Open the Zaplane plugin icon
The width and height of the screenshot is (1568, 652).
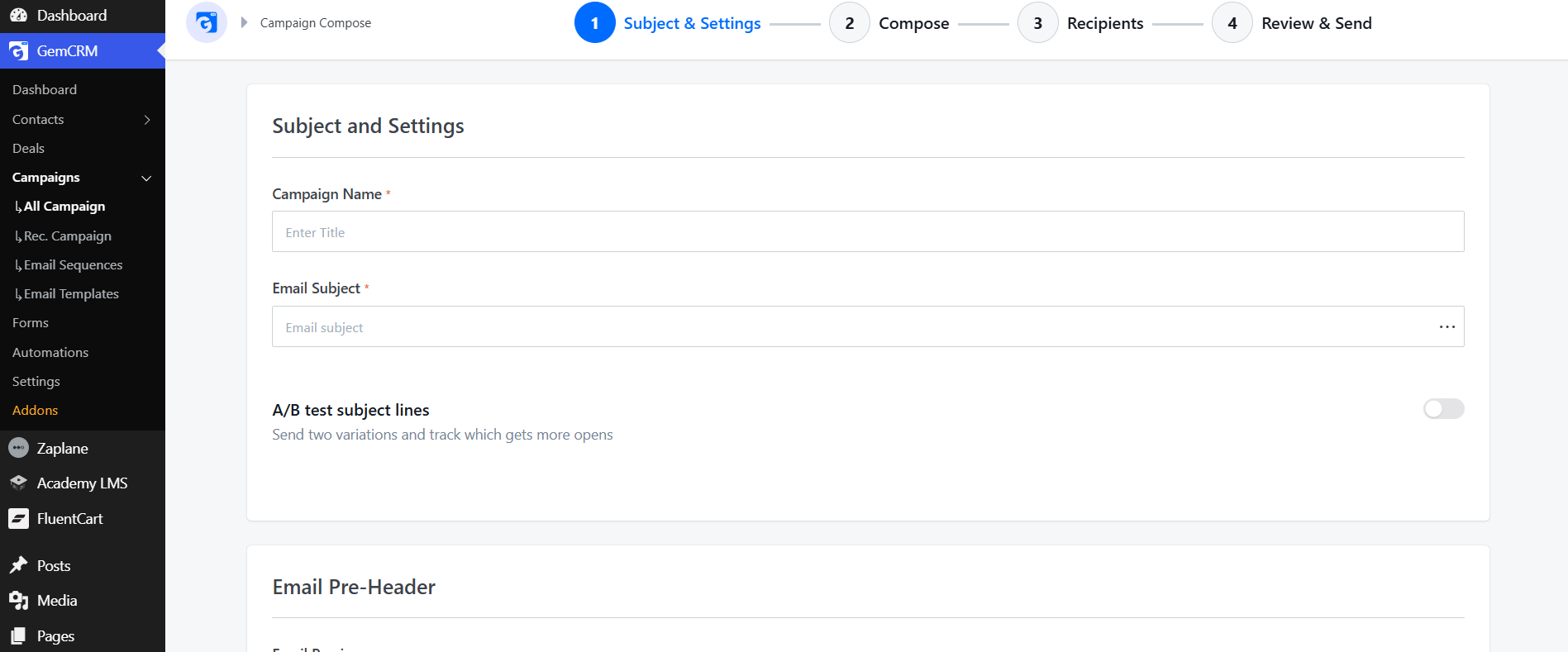pos(18,448)
